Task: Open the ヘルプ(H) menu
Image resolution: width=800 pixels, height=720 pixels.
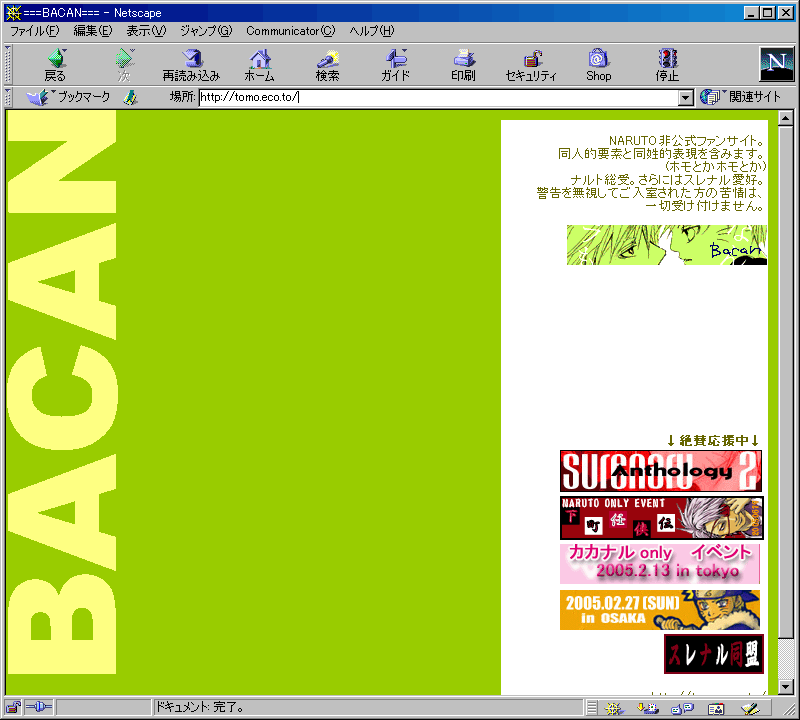Action: point(372,31)
